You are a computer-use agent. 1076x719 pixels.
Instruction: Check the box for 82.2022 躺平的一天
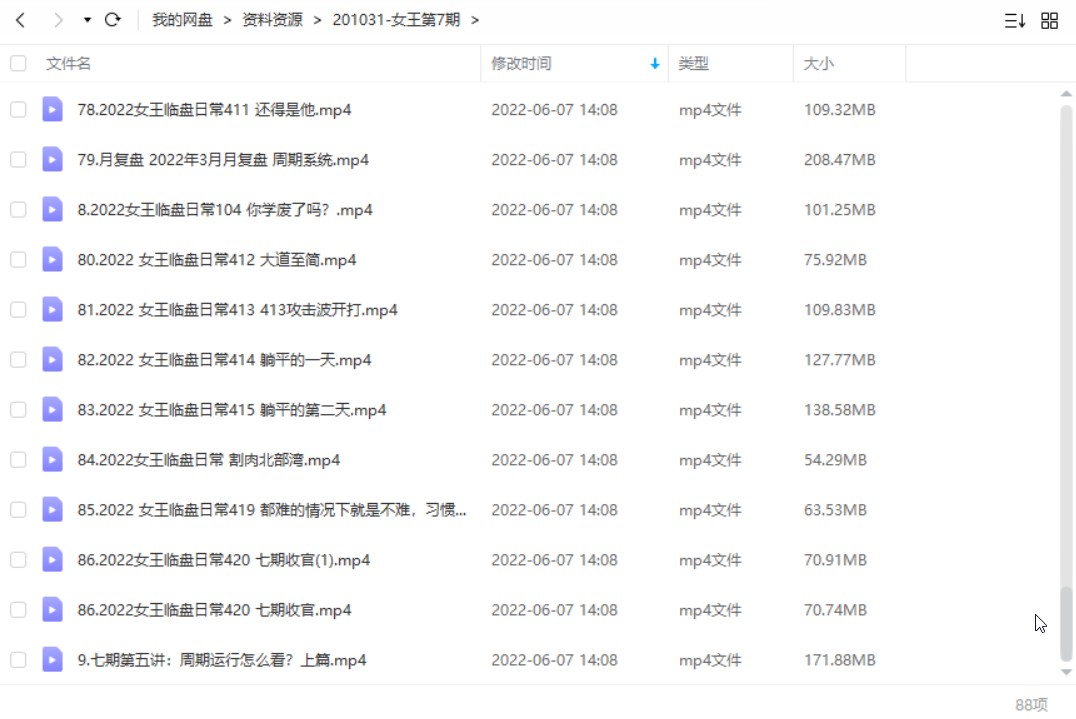point(19,360)
